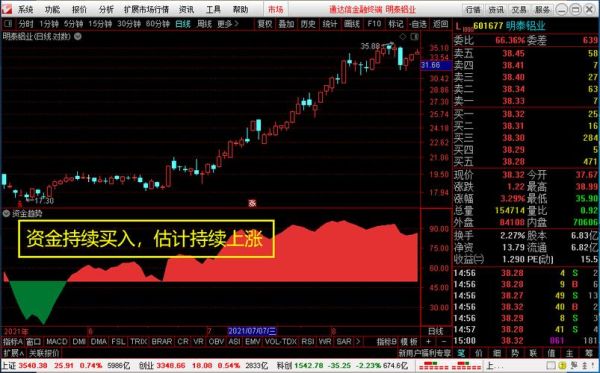Screen dimensions: 600x373
Task: Click the diamond icon at chart top-right
Action: 402,36
